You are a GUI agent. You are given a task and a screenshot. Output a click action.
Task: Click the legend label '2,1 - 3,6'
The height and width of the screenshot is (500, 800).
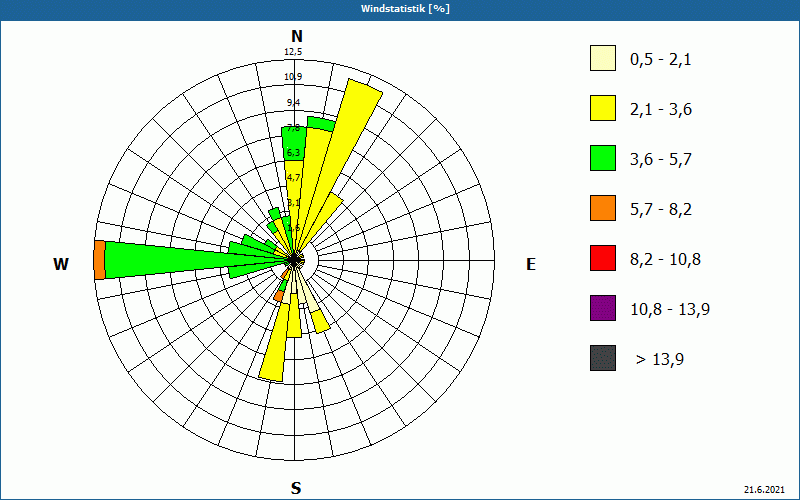coord(661,110)
